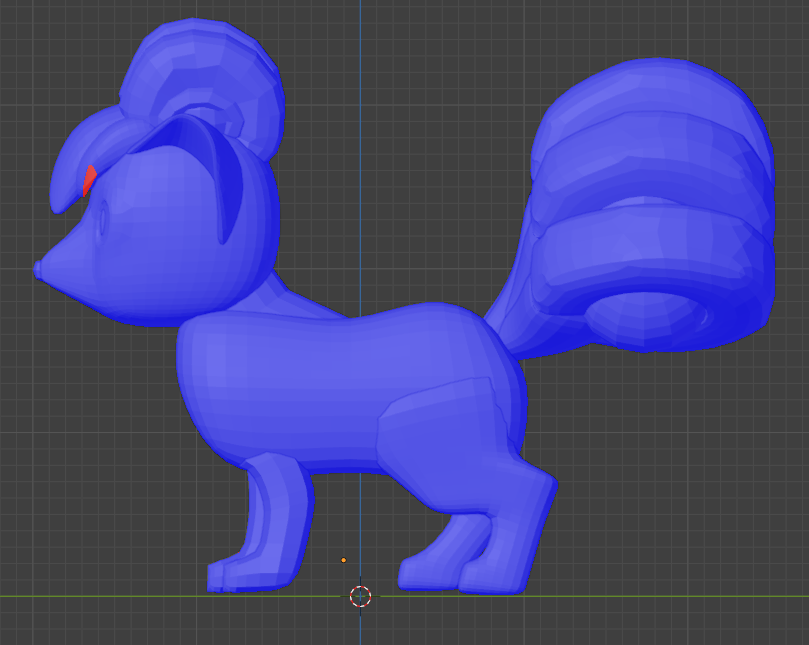Click the 3D cursor crosshair circle
Image resolution: width=809 pixels, height=645 pixels.
click(360, 596)
